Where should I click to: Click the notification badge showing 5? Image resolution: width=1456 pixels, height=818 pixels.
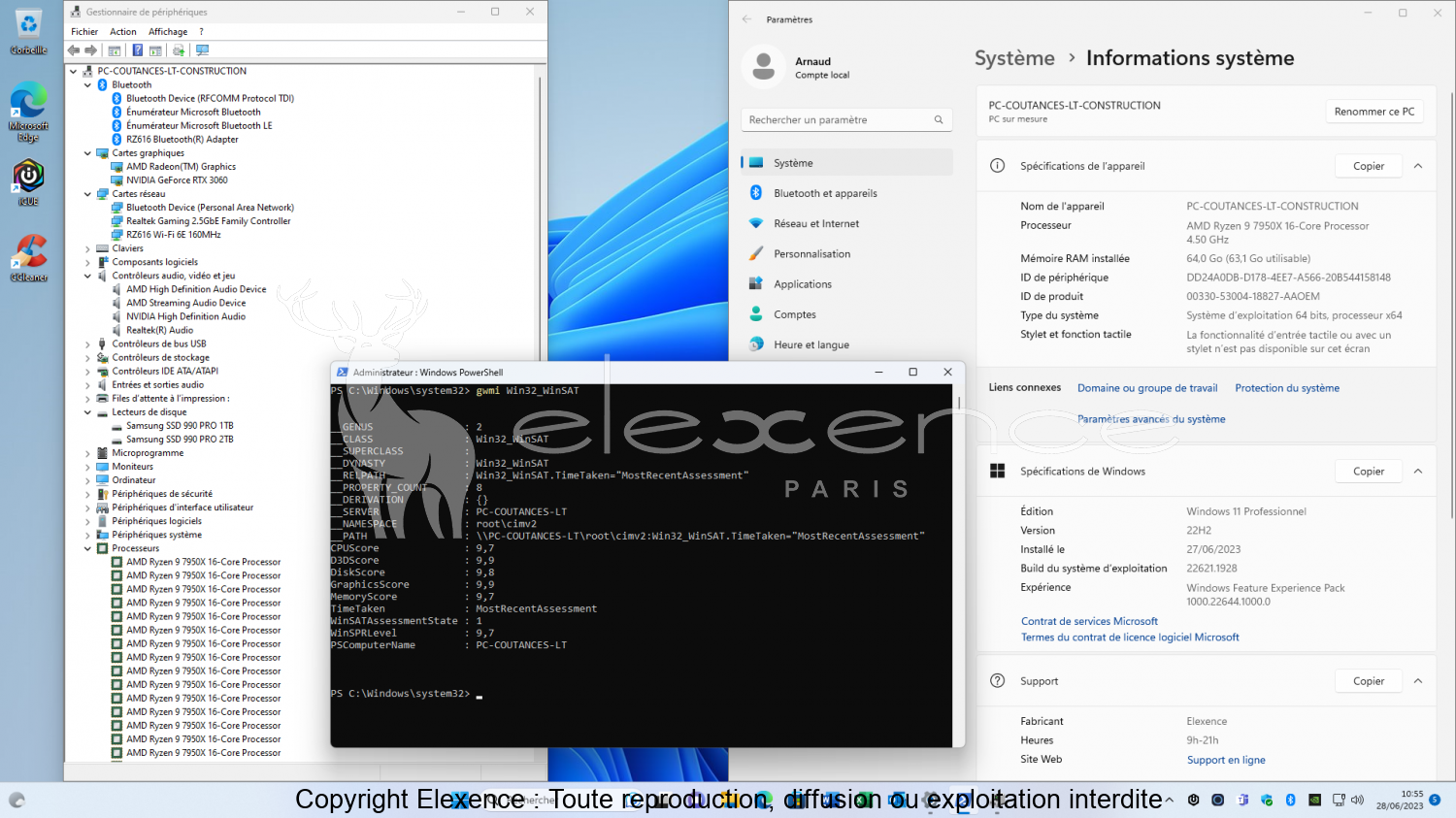[x=1435, y=800]
